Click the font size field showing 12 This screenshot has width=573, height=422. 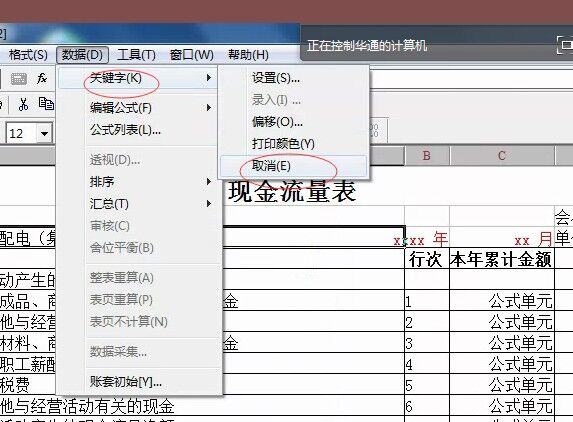click(x=21, y=133)
